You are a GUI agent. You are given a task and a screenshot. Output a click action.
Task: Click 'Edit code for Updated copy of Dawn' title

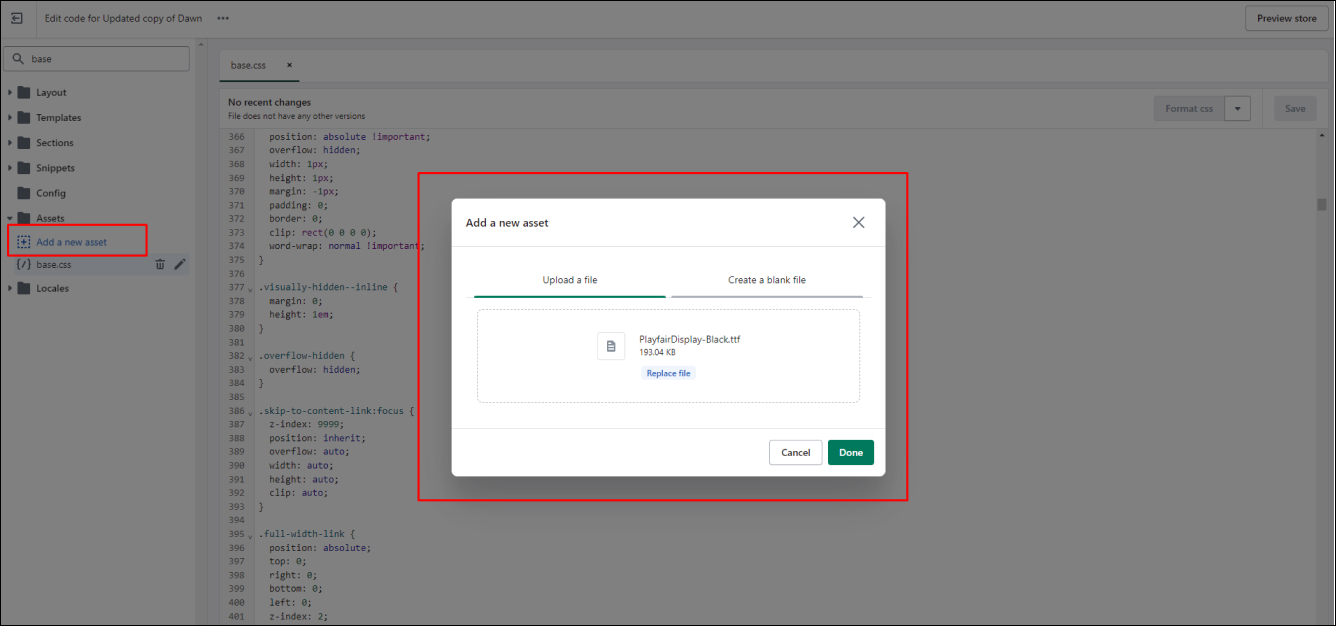pos(123,18)
